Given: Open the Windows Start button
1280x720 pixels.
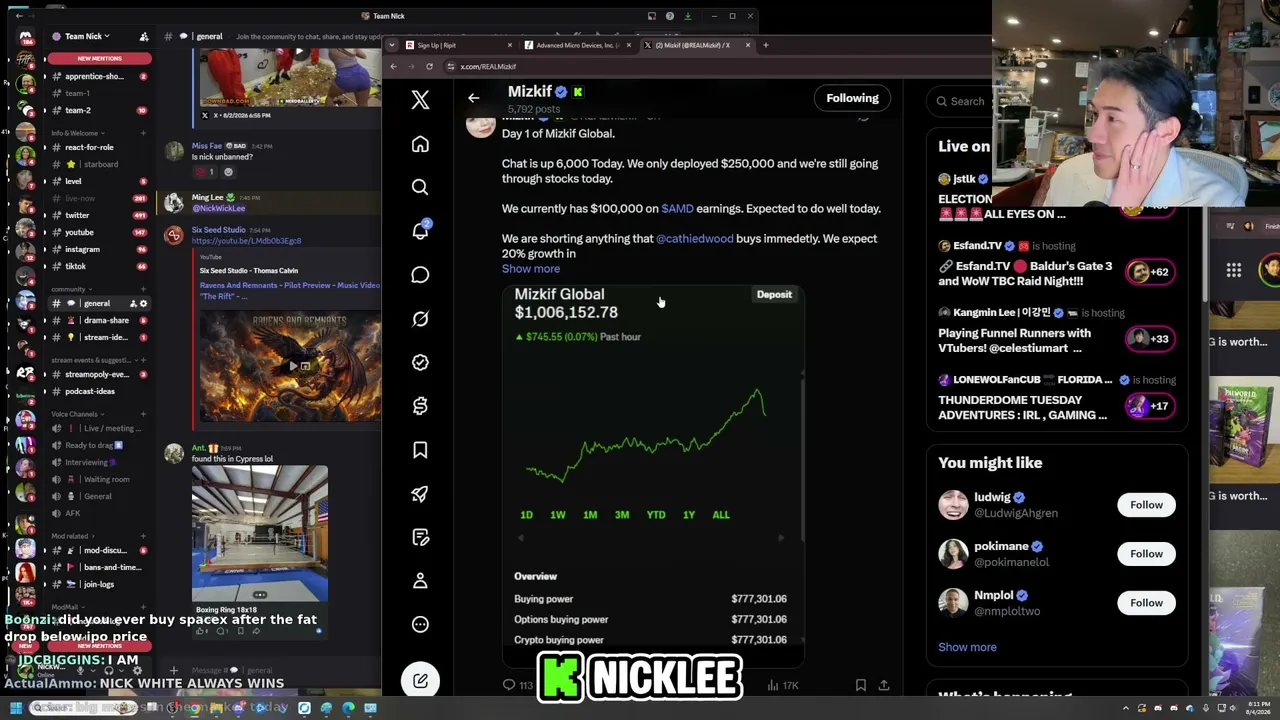Looking at the screenshot, I should point(15,708).
